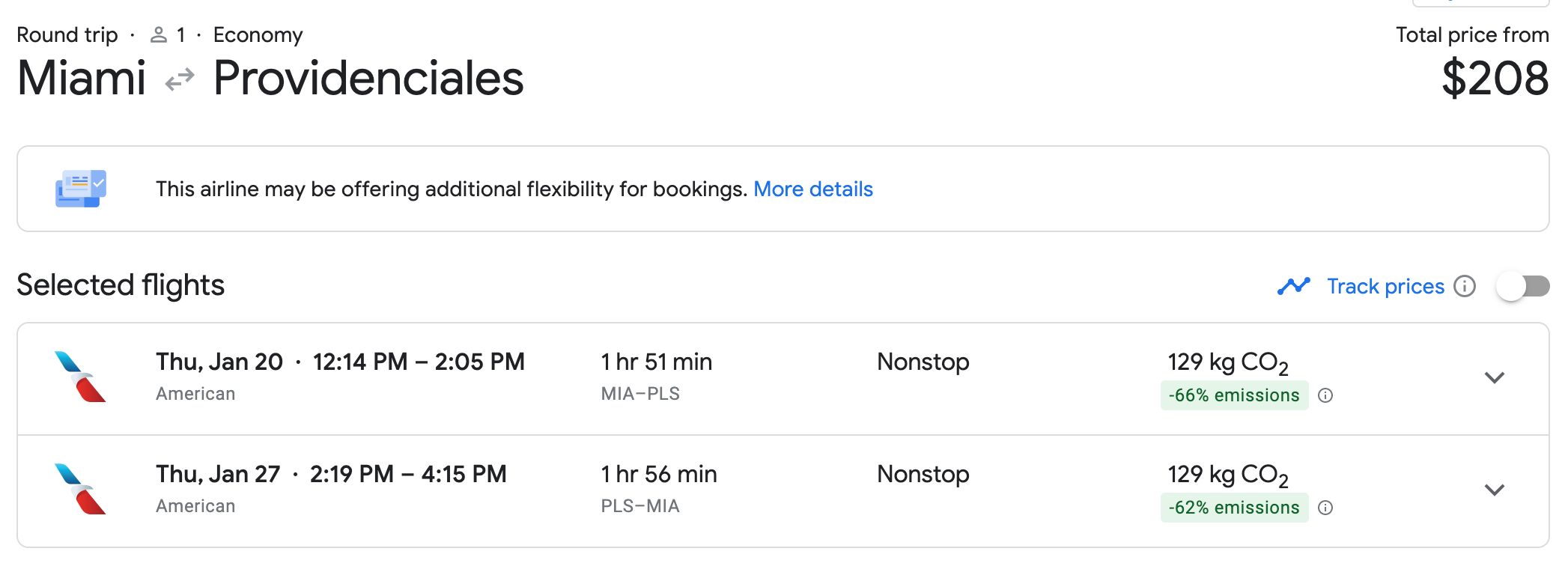Open info icon beside -62% emissions
Image resolution: width=1568 pixels, height=584 pixels.
point(1325,508)
